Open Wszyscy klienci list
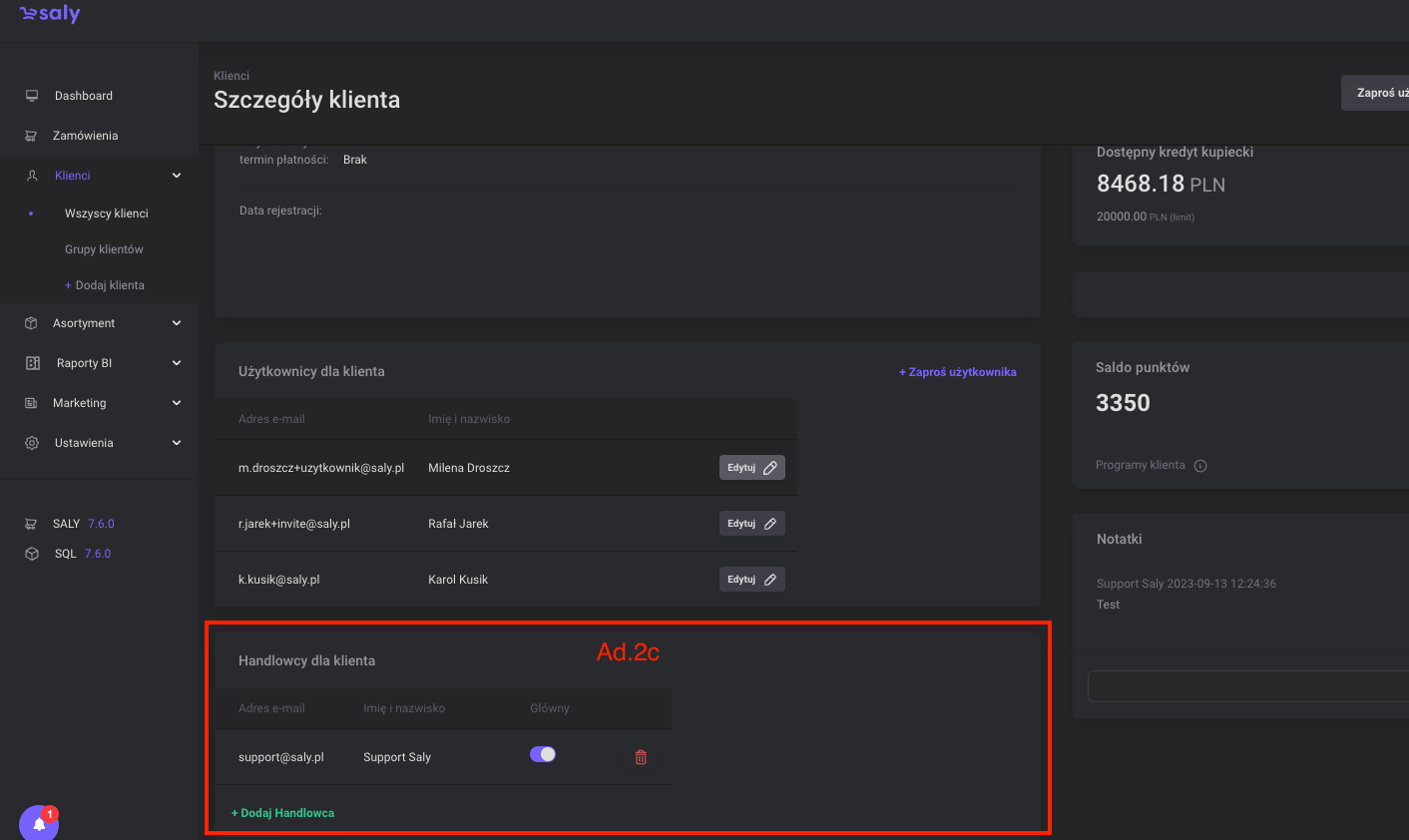 [106, 213]
